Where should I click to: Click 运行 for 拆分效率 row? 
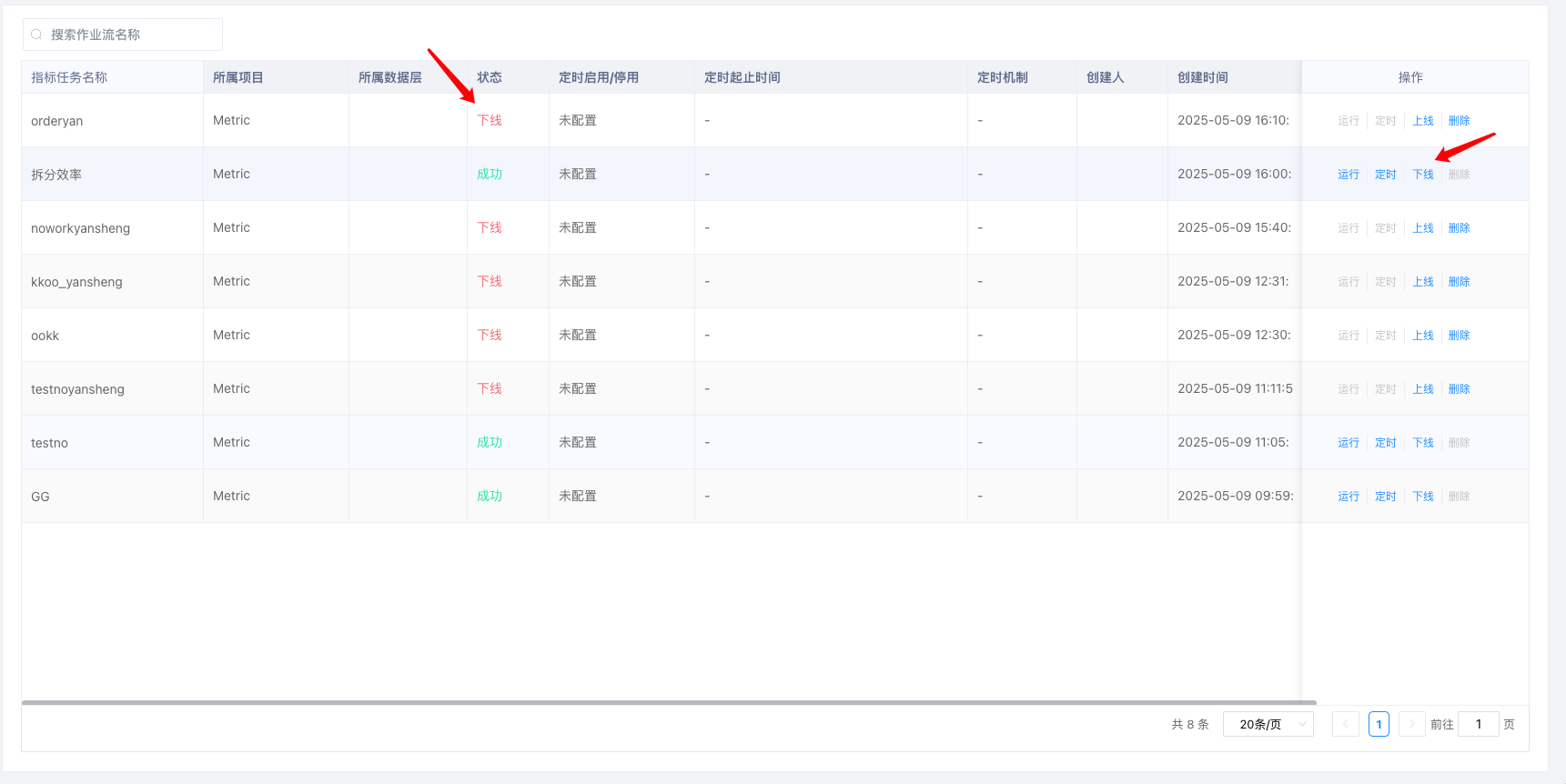[1349, 175]
